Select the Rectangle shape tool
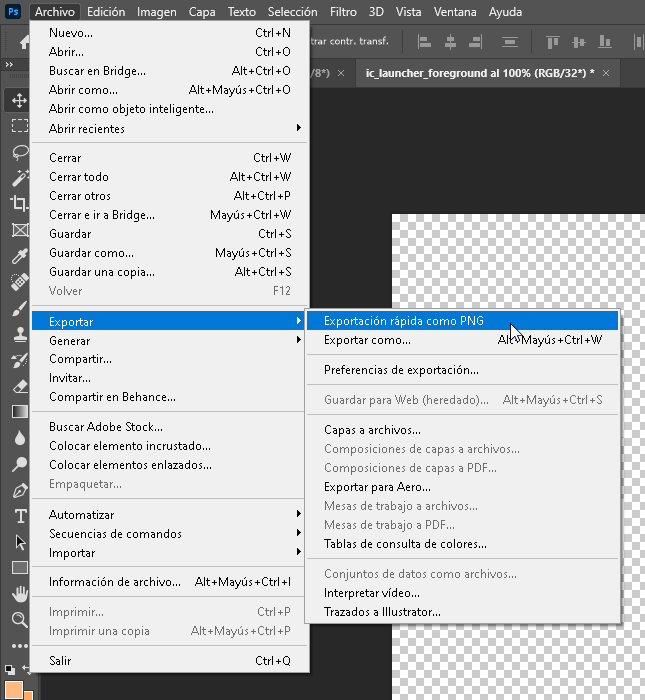The width and height of the screenshot is (645, 700). point(19,568)
